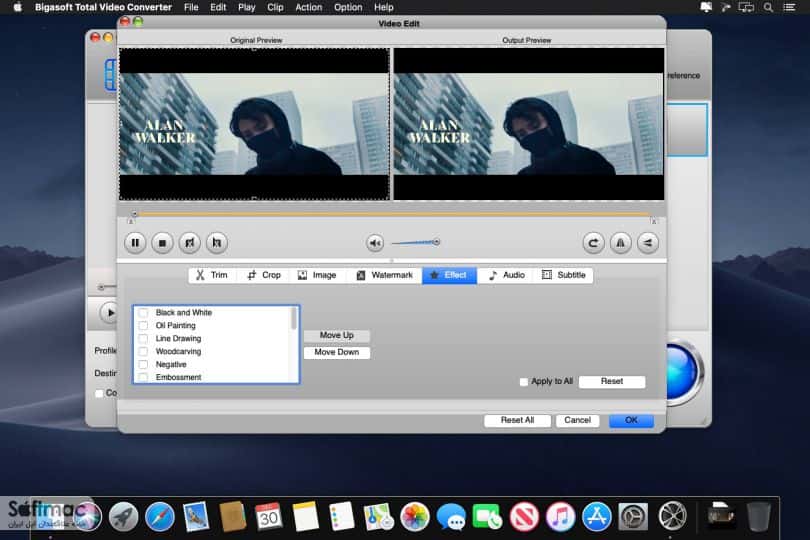Reset the effect settings with Reset
Screen dimensions: 810x540
point(612,381)
